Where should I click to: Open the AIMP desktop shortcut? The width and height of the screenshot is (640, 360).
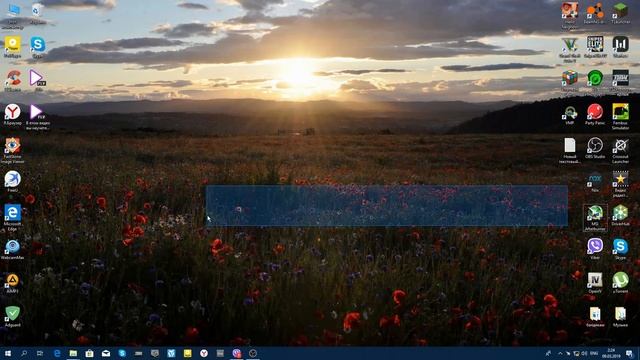coord(13,281)
